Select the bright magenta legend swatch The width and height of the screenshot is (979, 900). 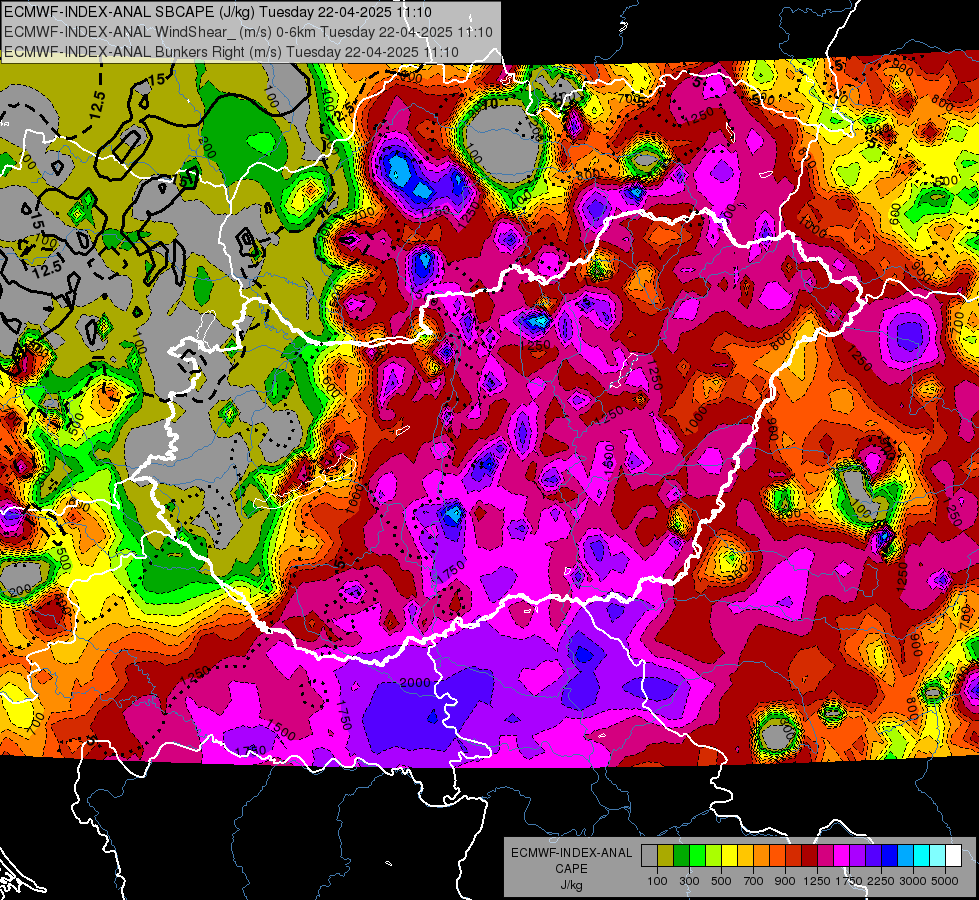[842, 856]
